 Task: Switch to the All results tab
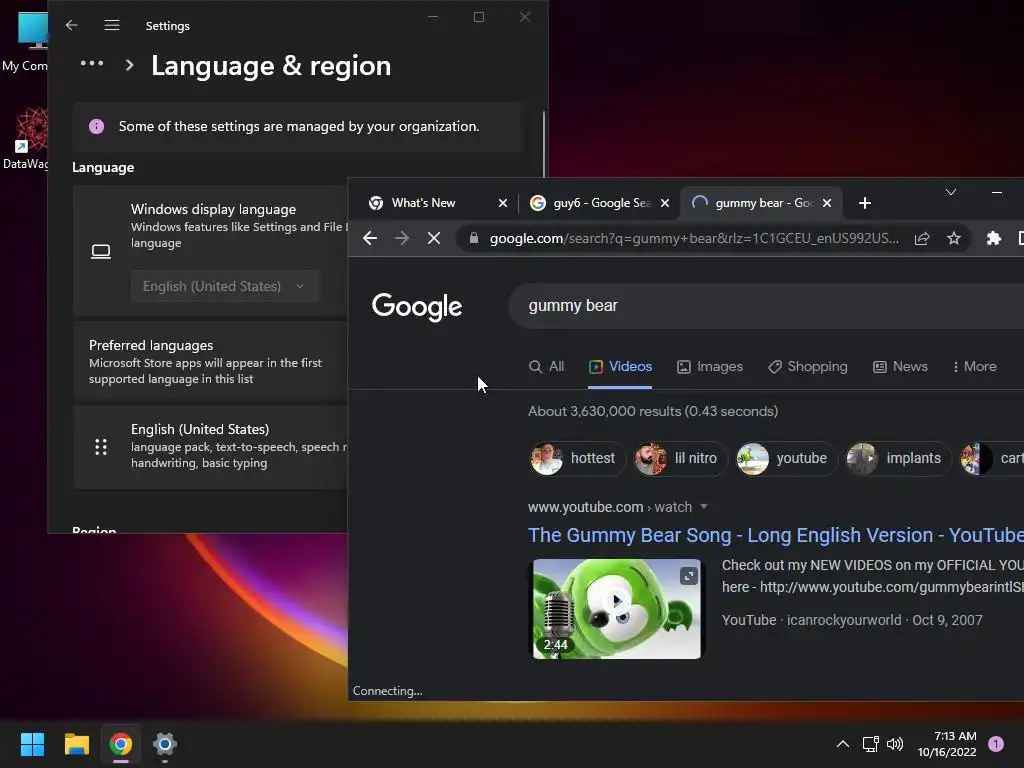point(546,366)
